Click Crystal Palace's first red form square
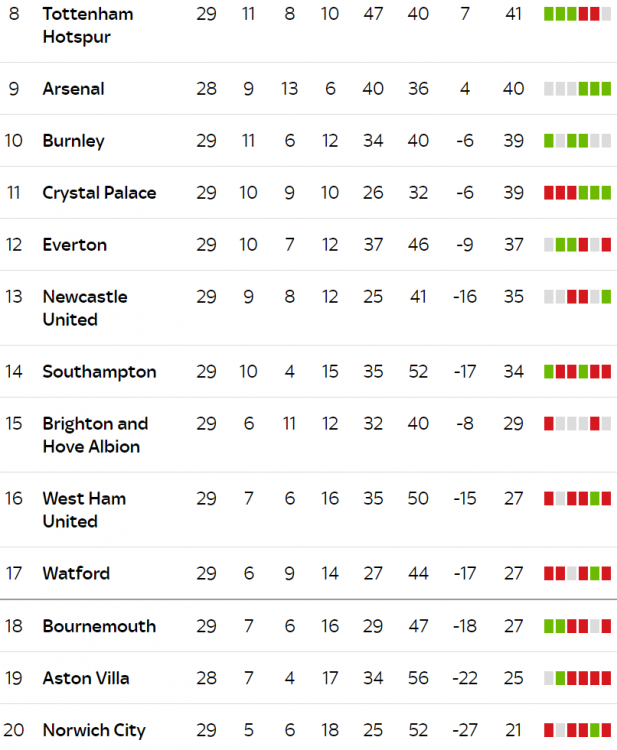617x750 pixels. tap(549, 193)
